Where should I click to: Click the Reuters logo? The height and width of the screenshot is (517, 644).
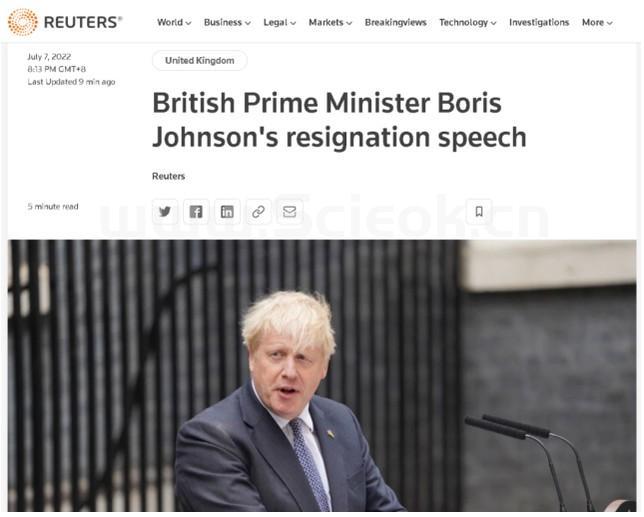pos(64,22)
